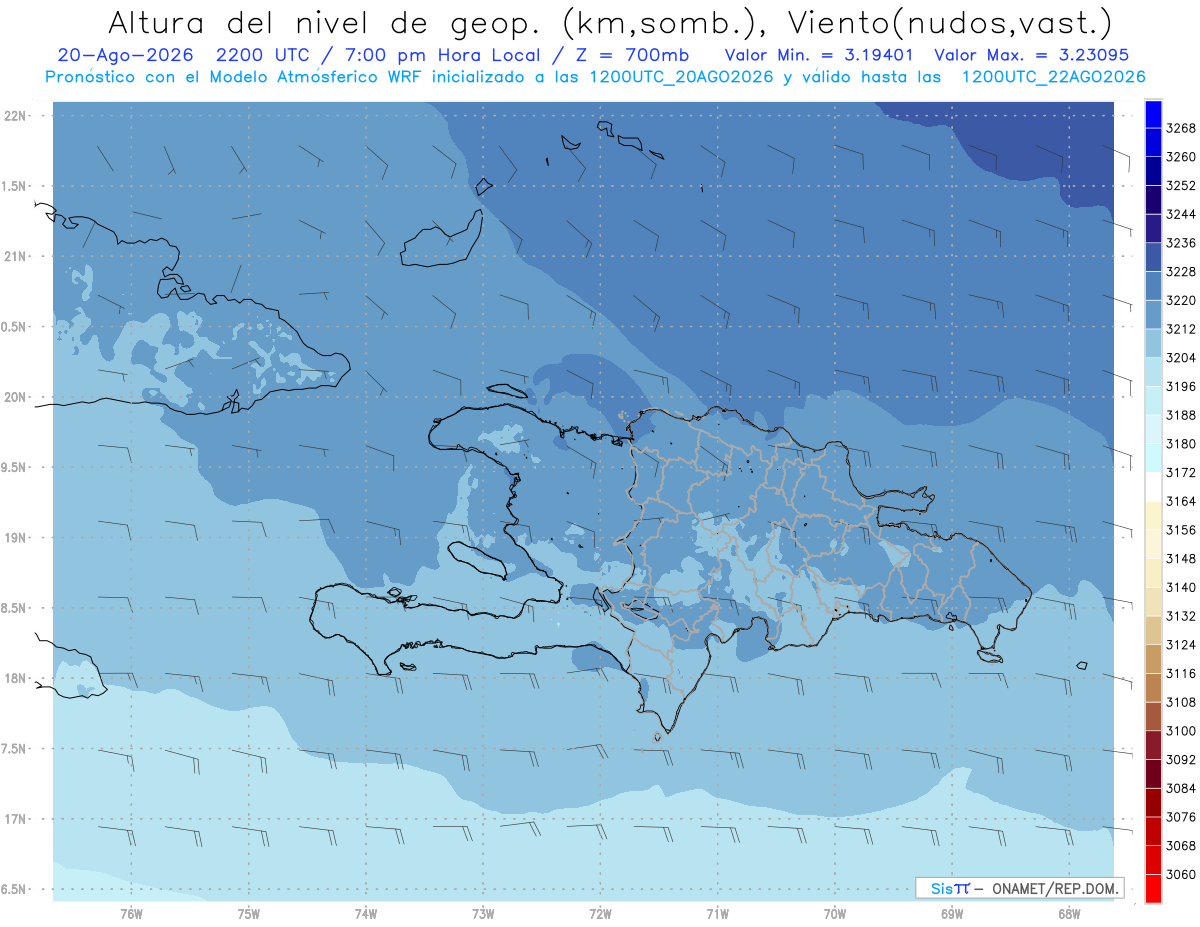This screenshot has width=1200, height=927.
Task: Click the '76W' longitude label
Action: coord(131,914)
